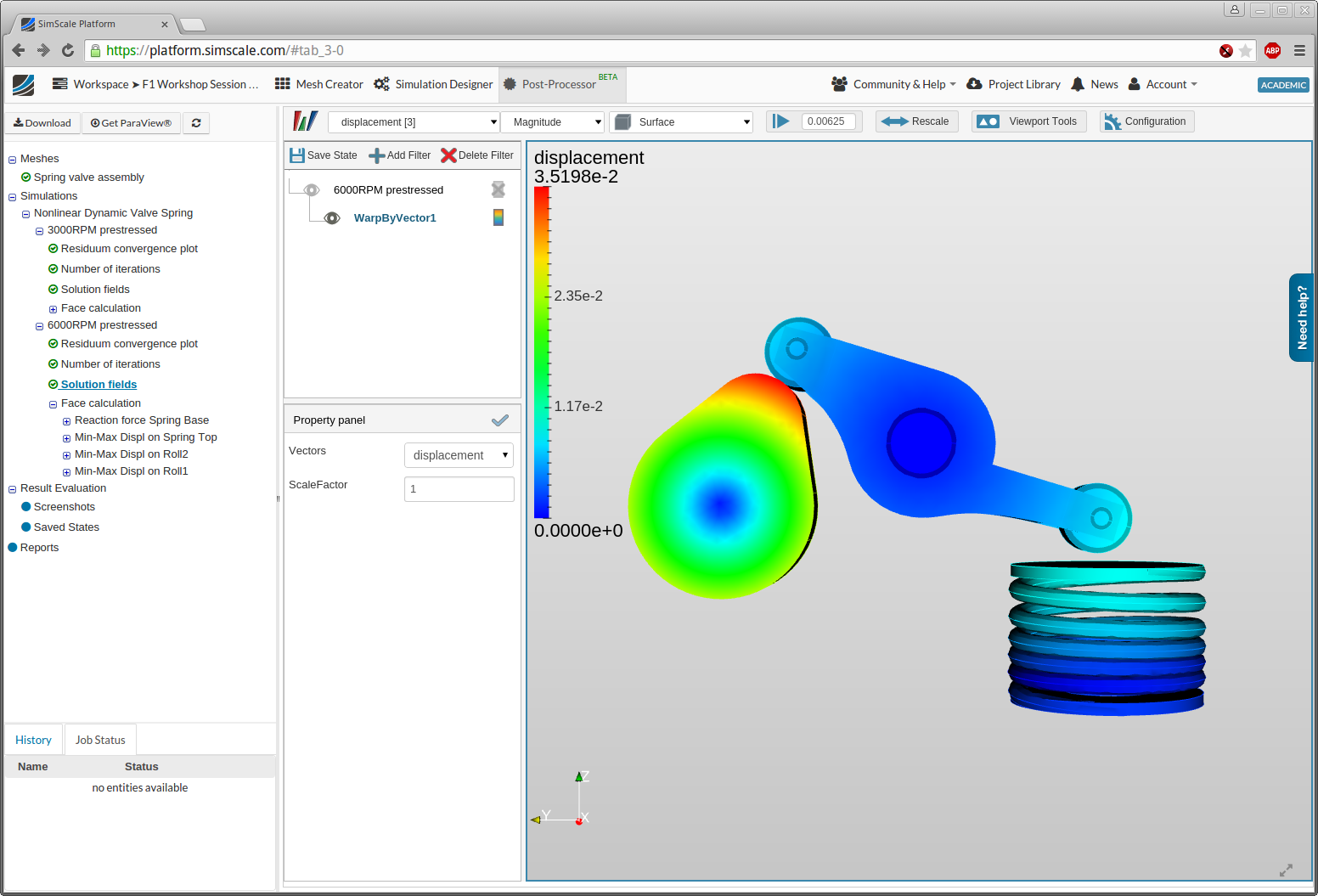Click the play animation button
Viewport: 1318px width, 896px height.
(780, 121)
